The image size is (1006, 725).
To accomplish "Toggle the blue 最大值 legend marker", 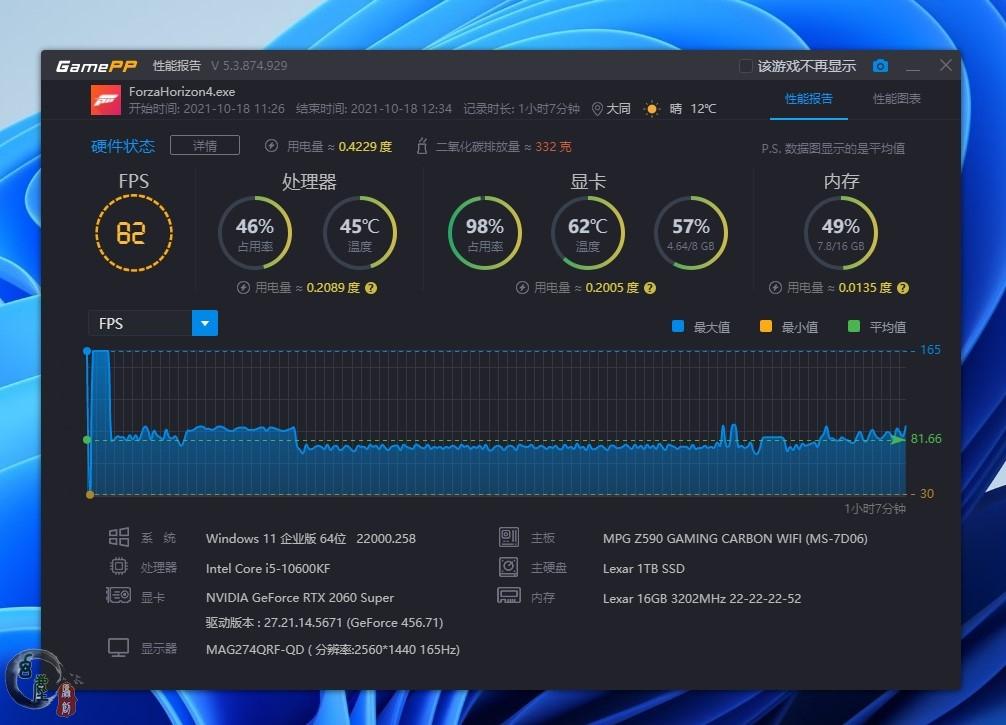I will click(678, 326).
